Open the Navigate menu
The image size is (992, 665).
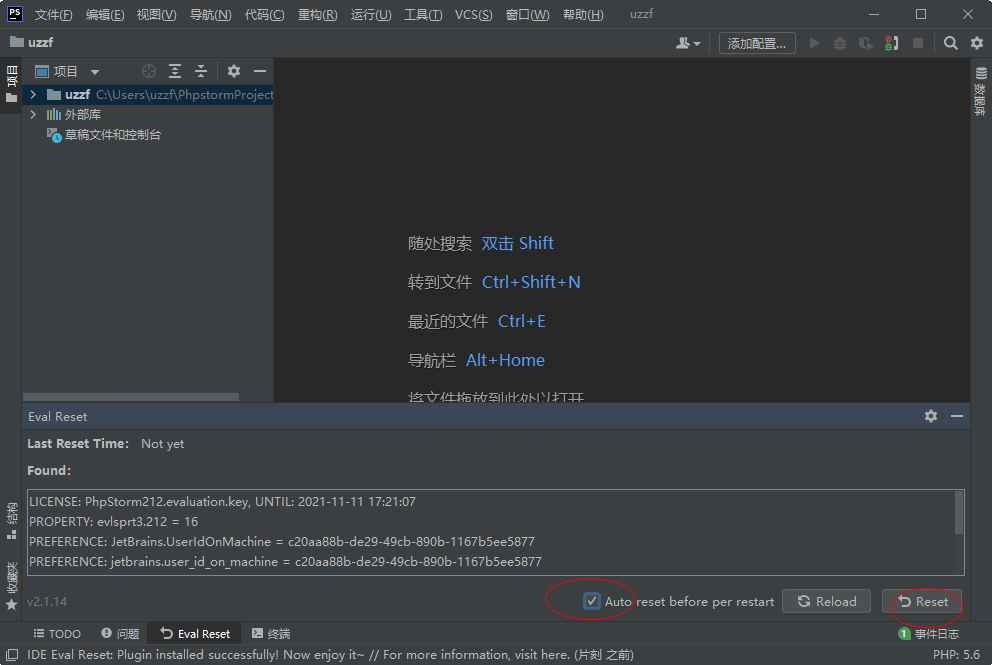211,14
